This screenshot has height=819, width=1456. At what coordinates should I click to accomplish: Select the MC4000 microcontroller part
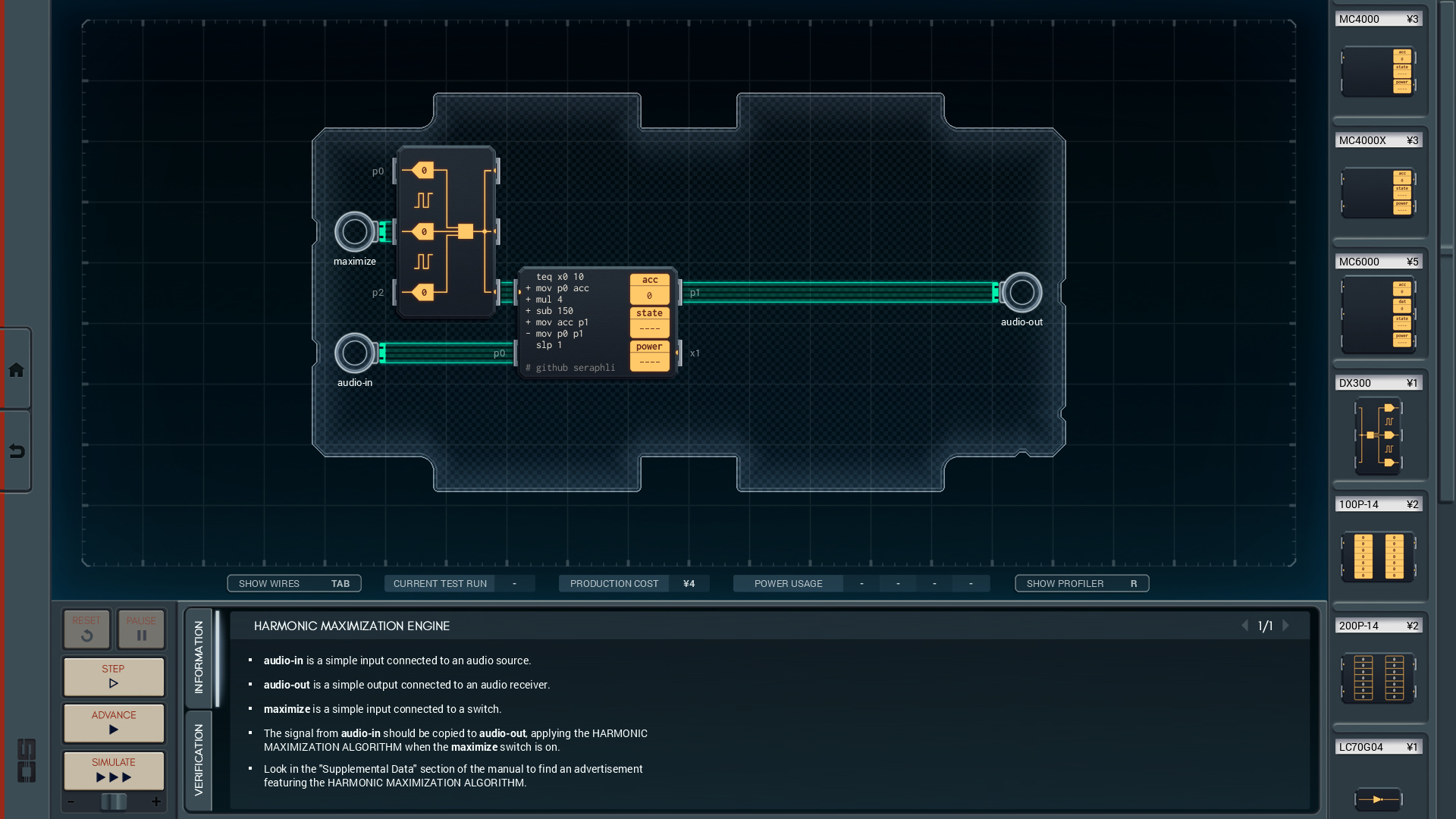point(1378,71)
